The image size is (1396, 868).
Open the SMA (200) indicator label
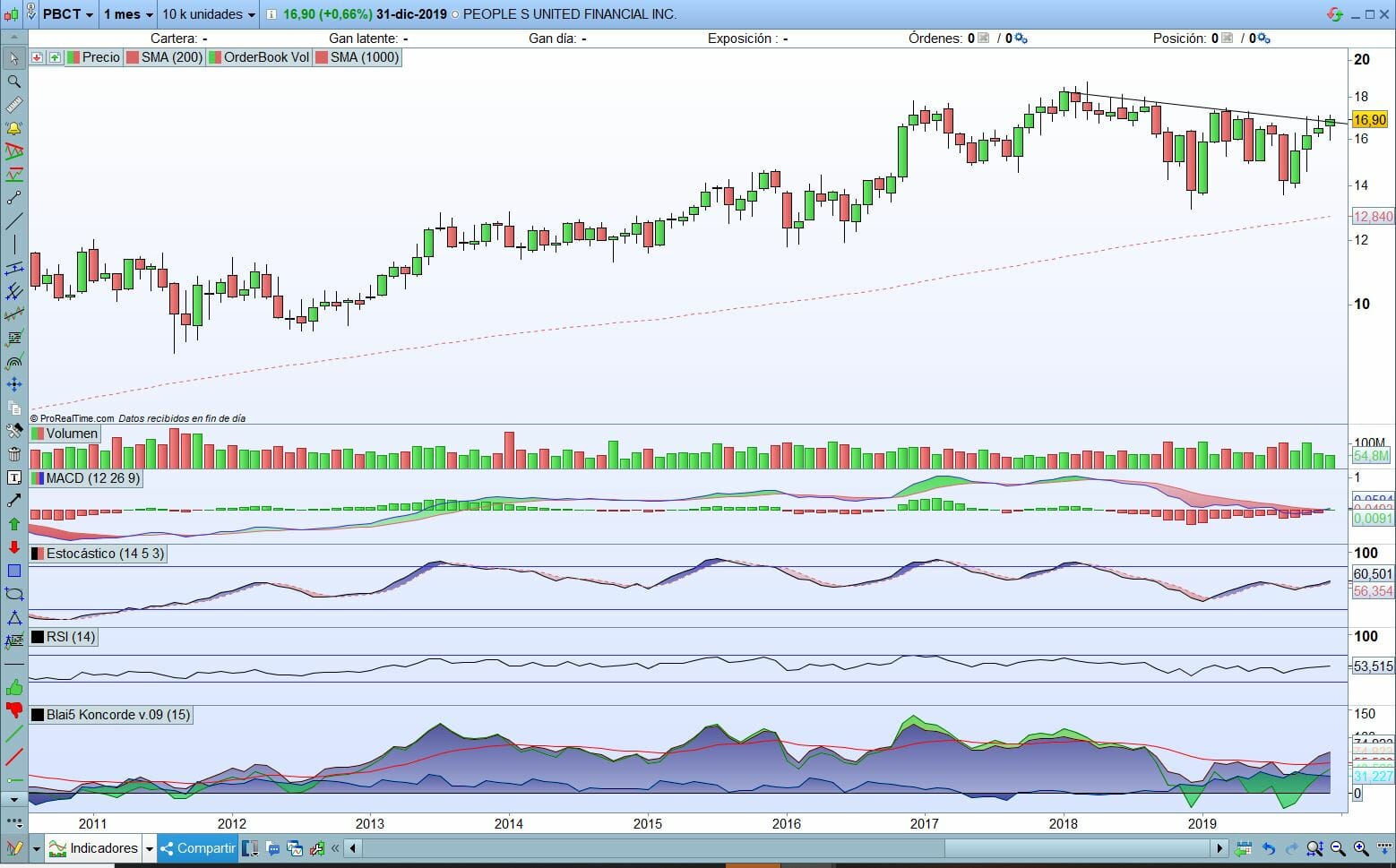tap(165, 57)
